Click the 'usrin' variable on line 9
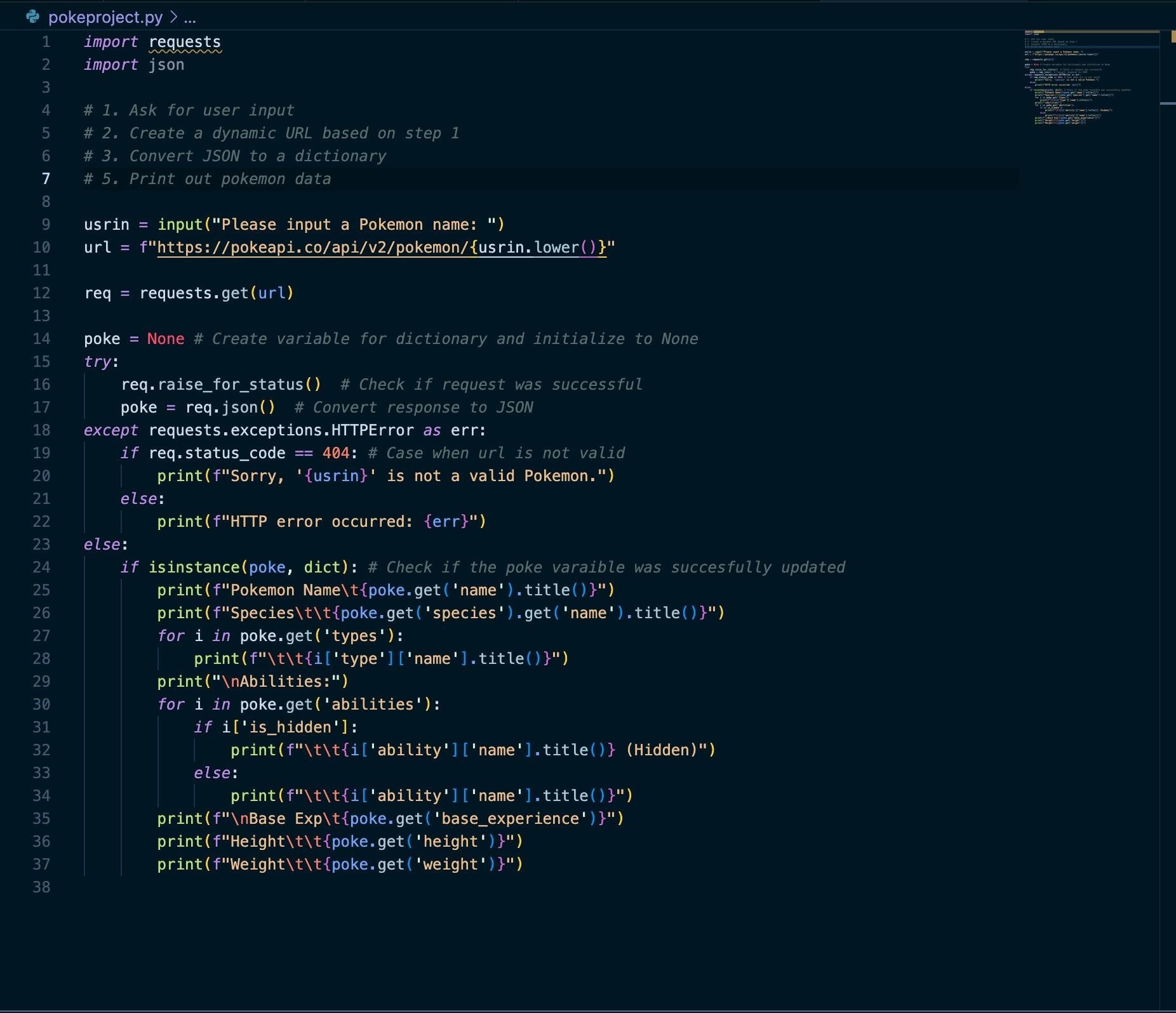 point(107,225)
